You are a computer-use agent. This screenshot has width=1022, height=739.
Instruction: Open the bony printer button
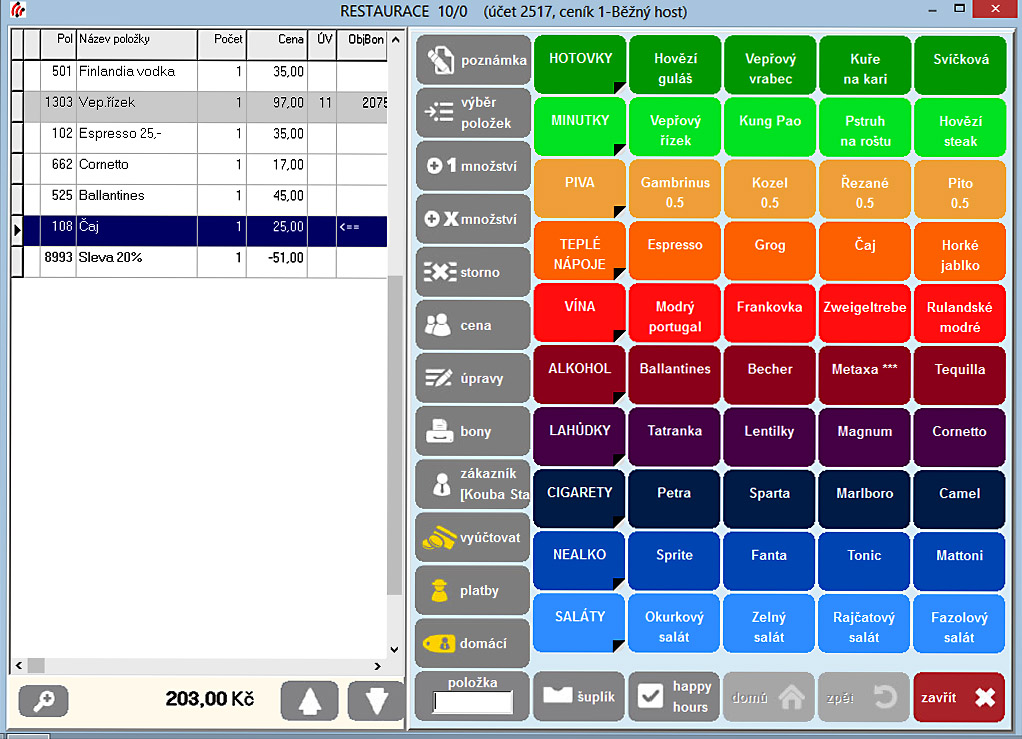(473, 432)
